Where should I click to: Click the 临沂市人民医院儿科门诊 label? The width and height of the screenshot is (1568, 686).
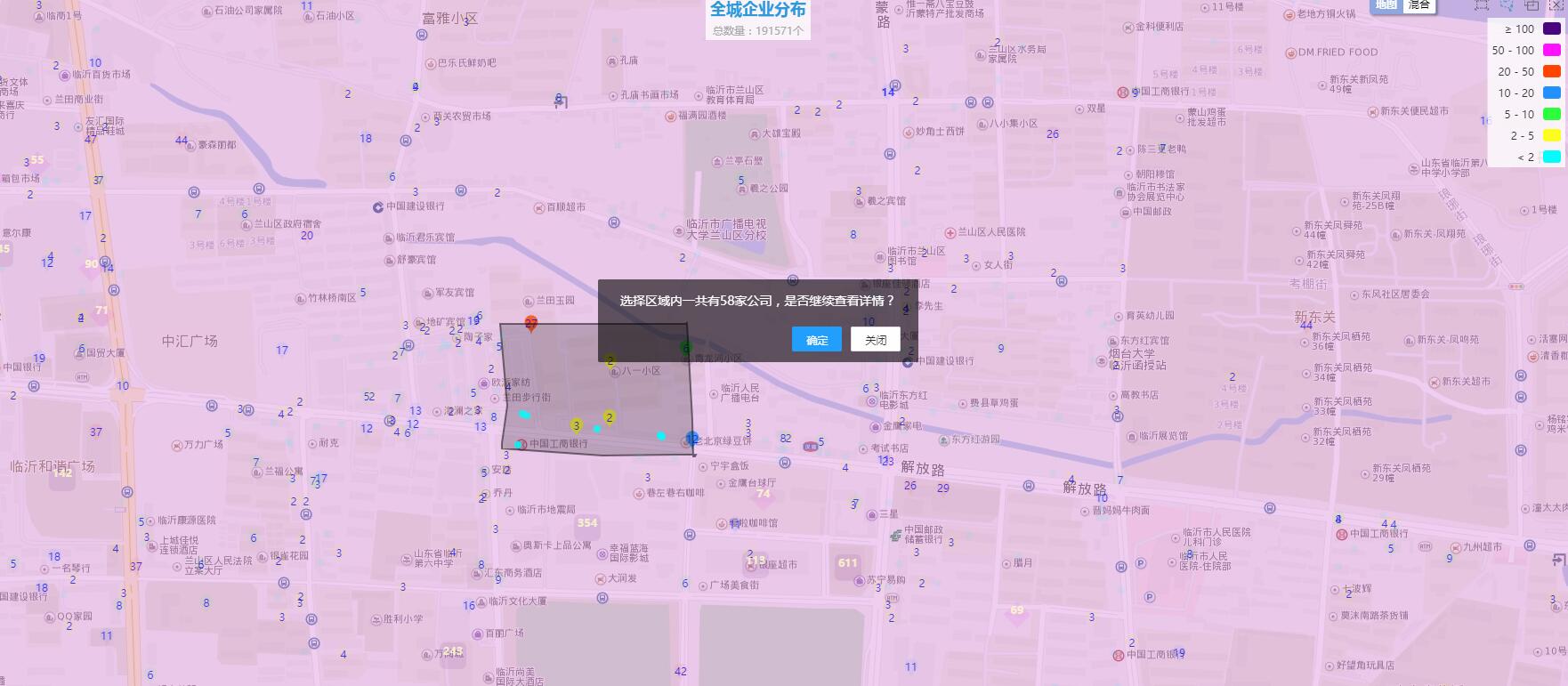pyautogui.click(x=1216, y=537)
